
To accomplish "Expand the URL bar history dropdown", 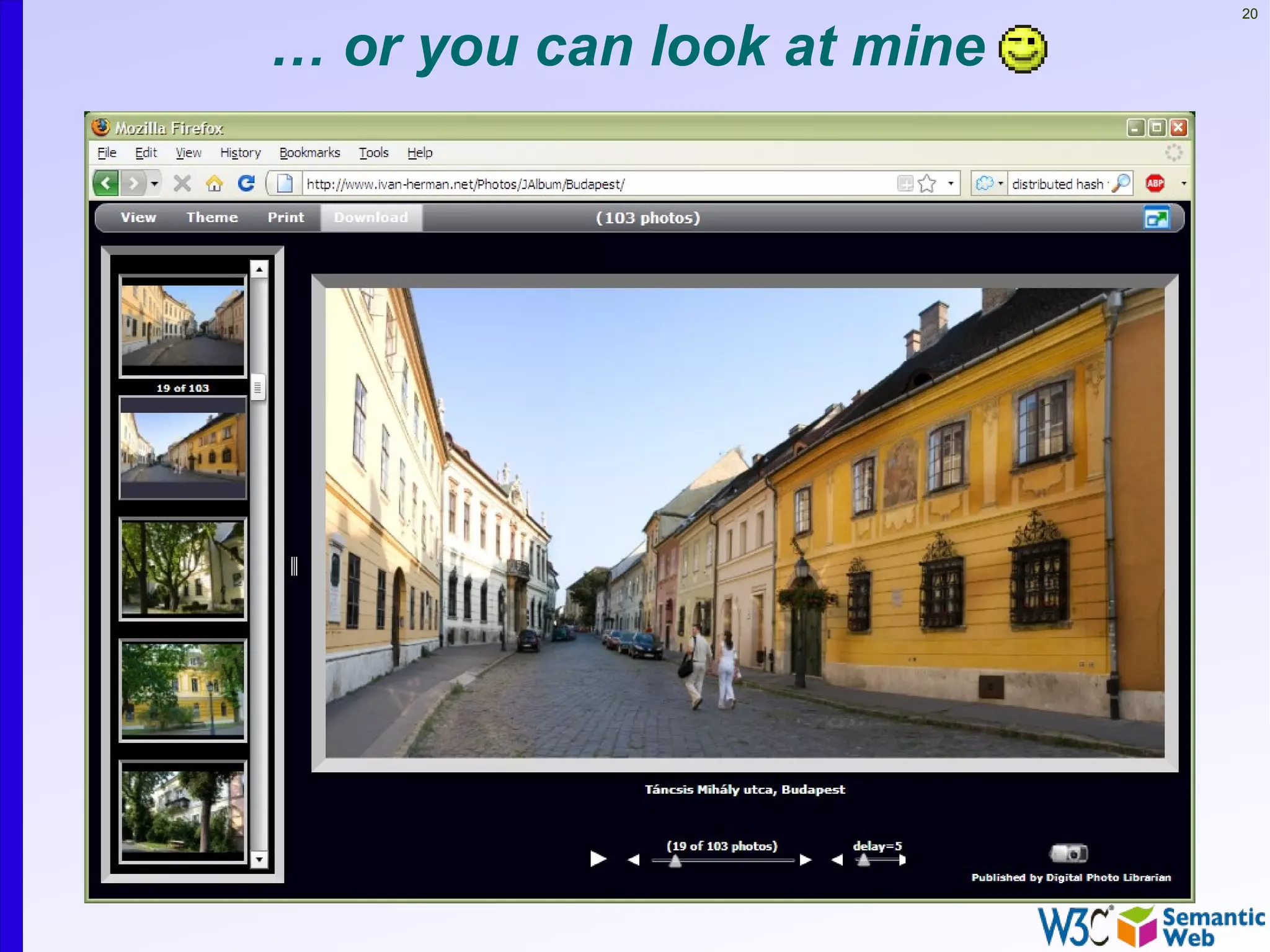I will click(x=951, y=184).
